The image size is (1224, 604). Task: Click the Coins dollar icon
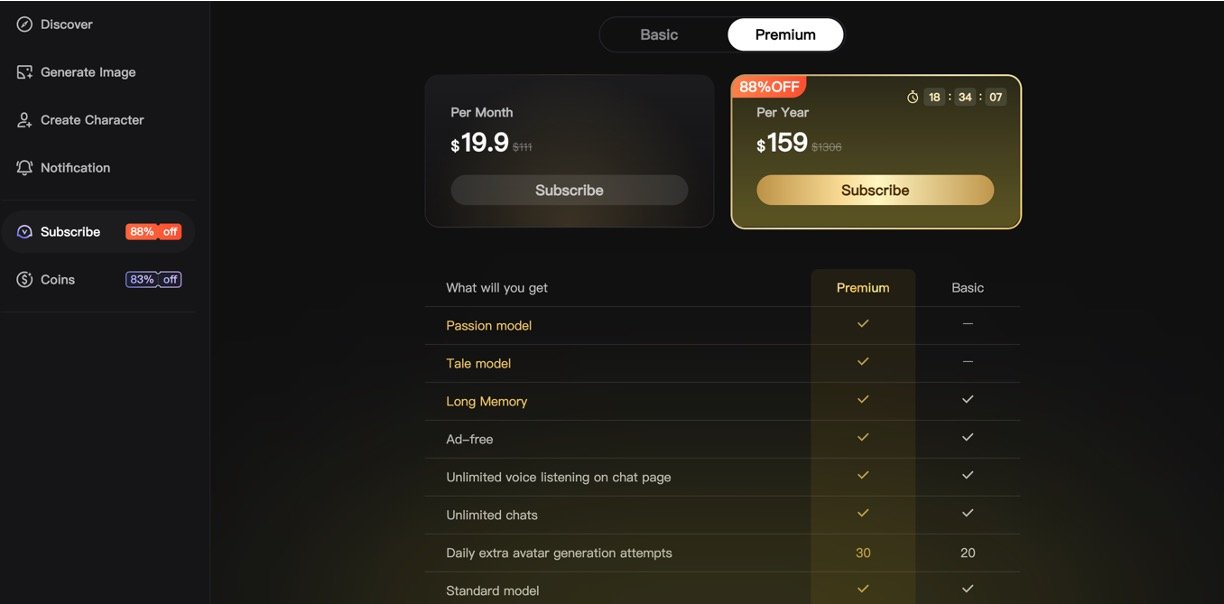(25, 280)
